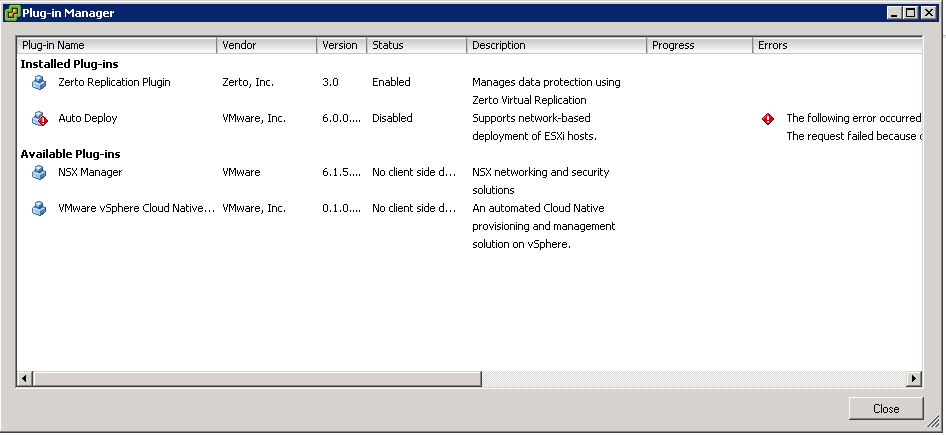Screen dimensions: 946x435
Task: Click the Progress column header
Action: coord(699,45)
